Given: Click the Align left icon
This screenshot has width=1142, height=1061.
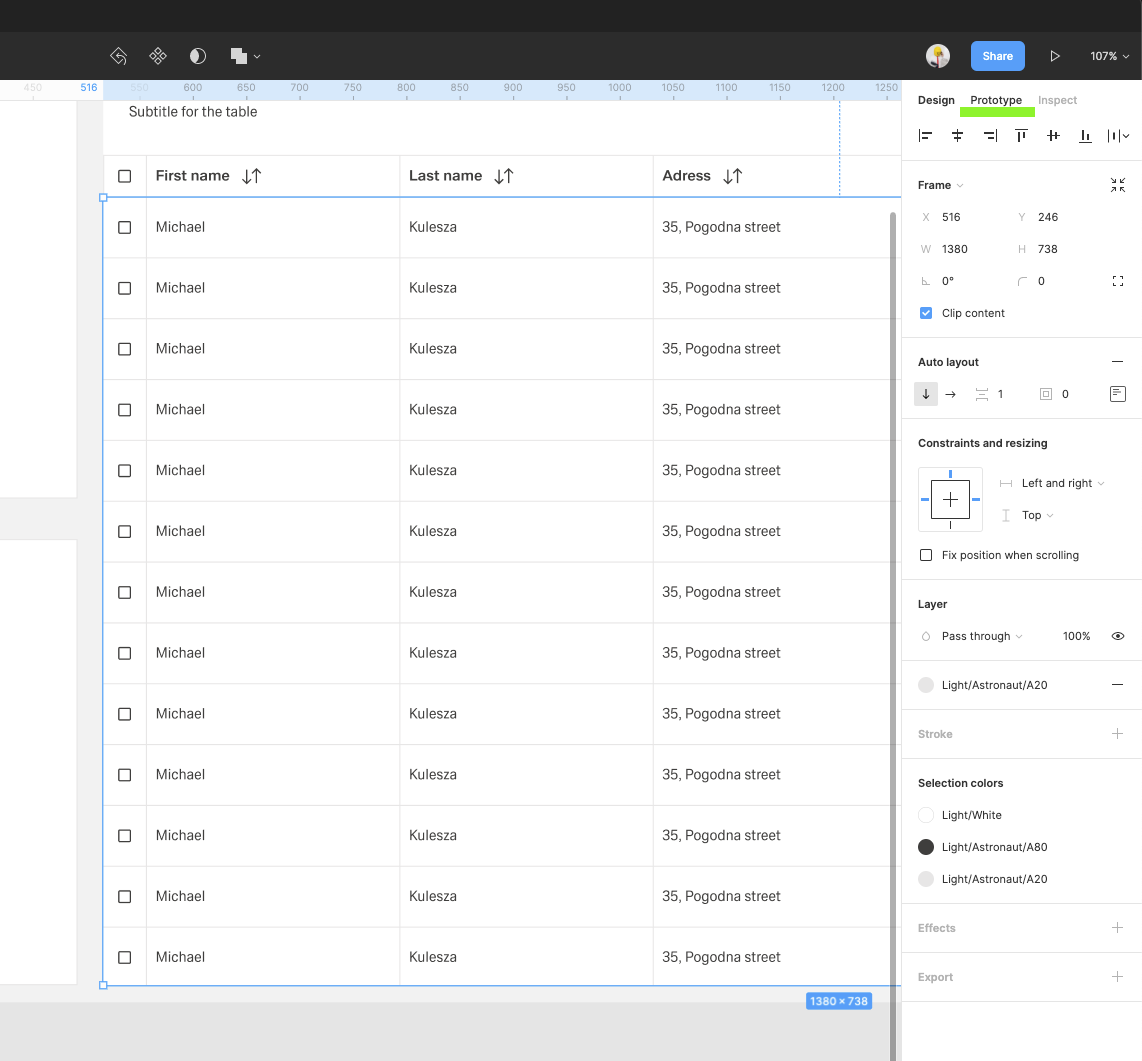Looking at the screenshot, I should pos(926,136).
